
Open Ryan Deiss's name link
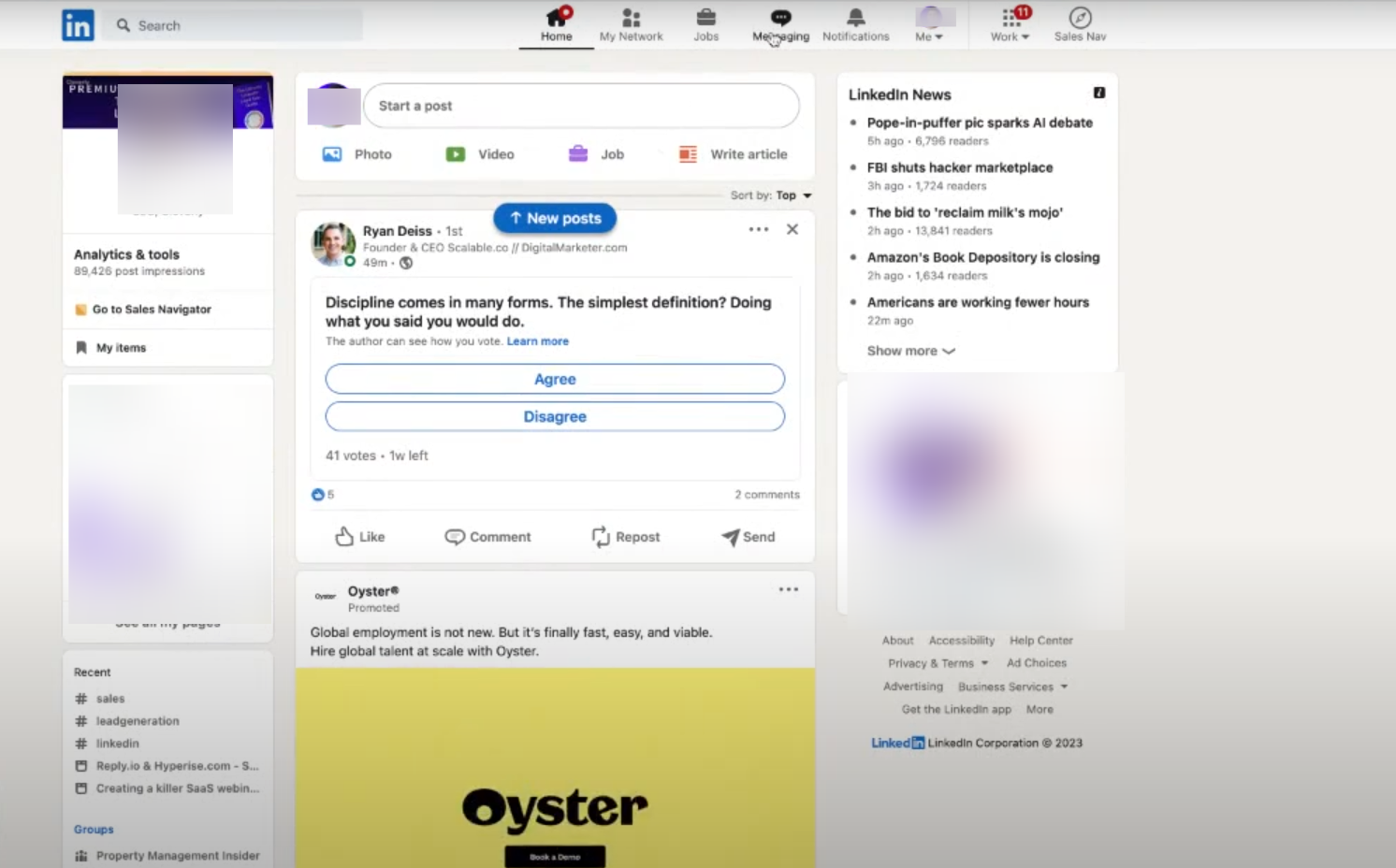(398, 231)
